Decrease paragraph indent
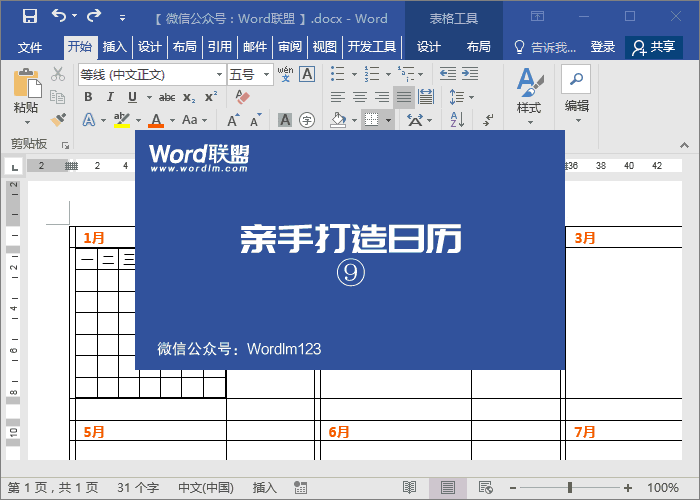This screenshot has height=500, width=700. 447,73
